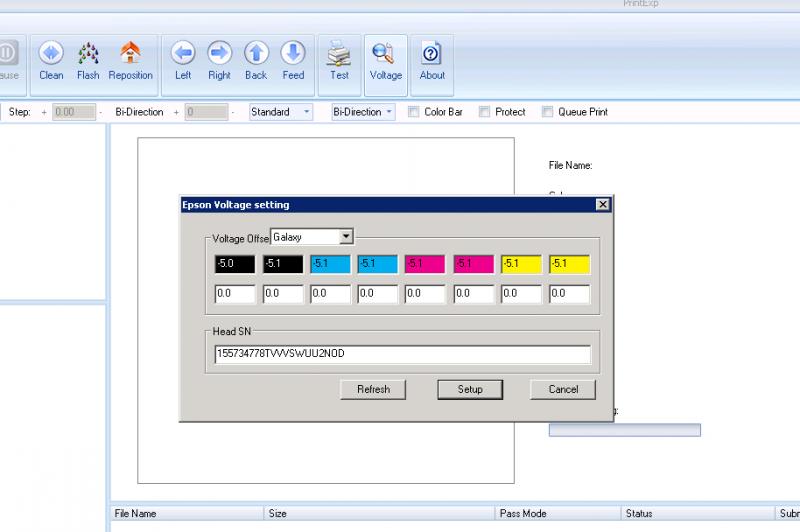Screen dimensions: 800x532
Task: Select the first cyan -5.1 voltage field
Action: pyautogui.click(x=330, y=264)
